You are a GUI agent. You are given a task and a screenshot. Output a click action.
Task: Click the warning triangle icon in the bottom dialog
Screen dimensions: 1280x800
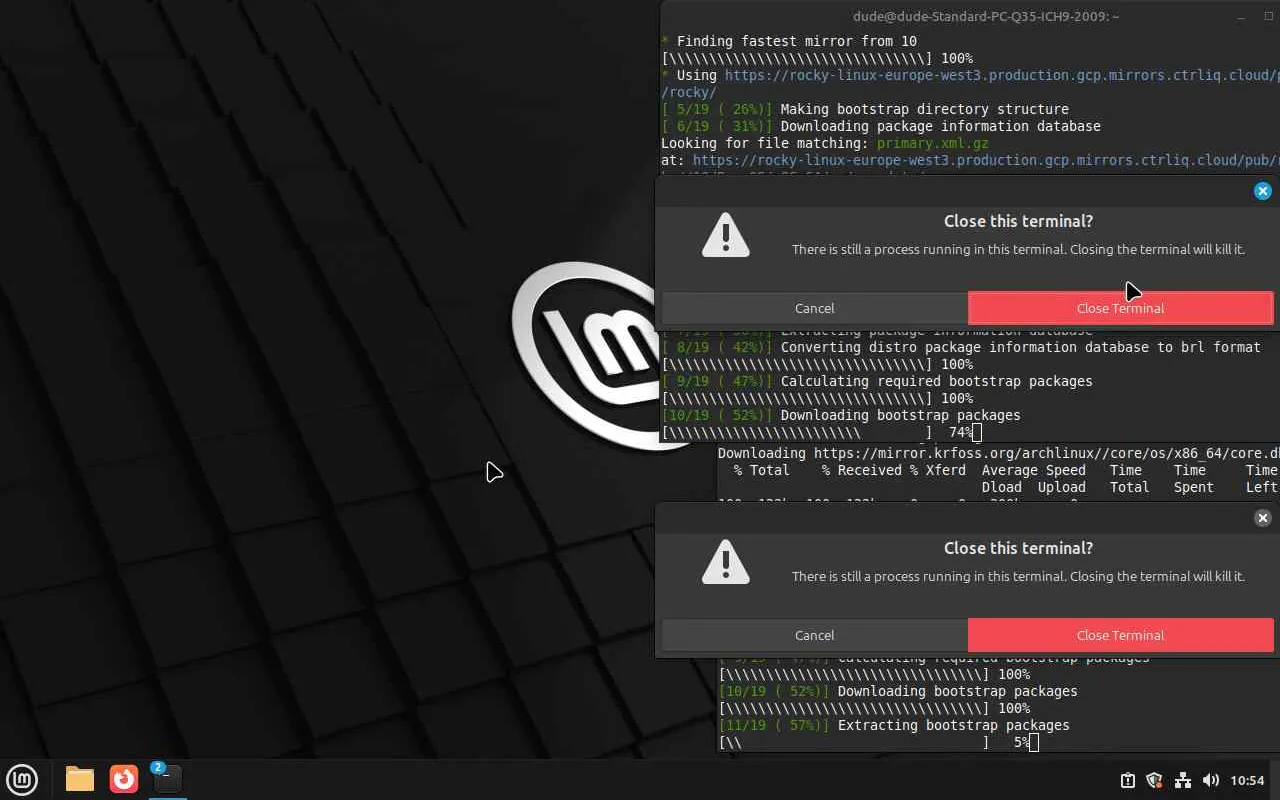pos(726,562)
